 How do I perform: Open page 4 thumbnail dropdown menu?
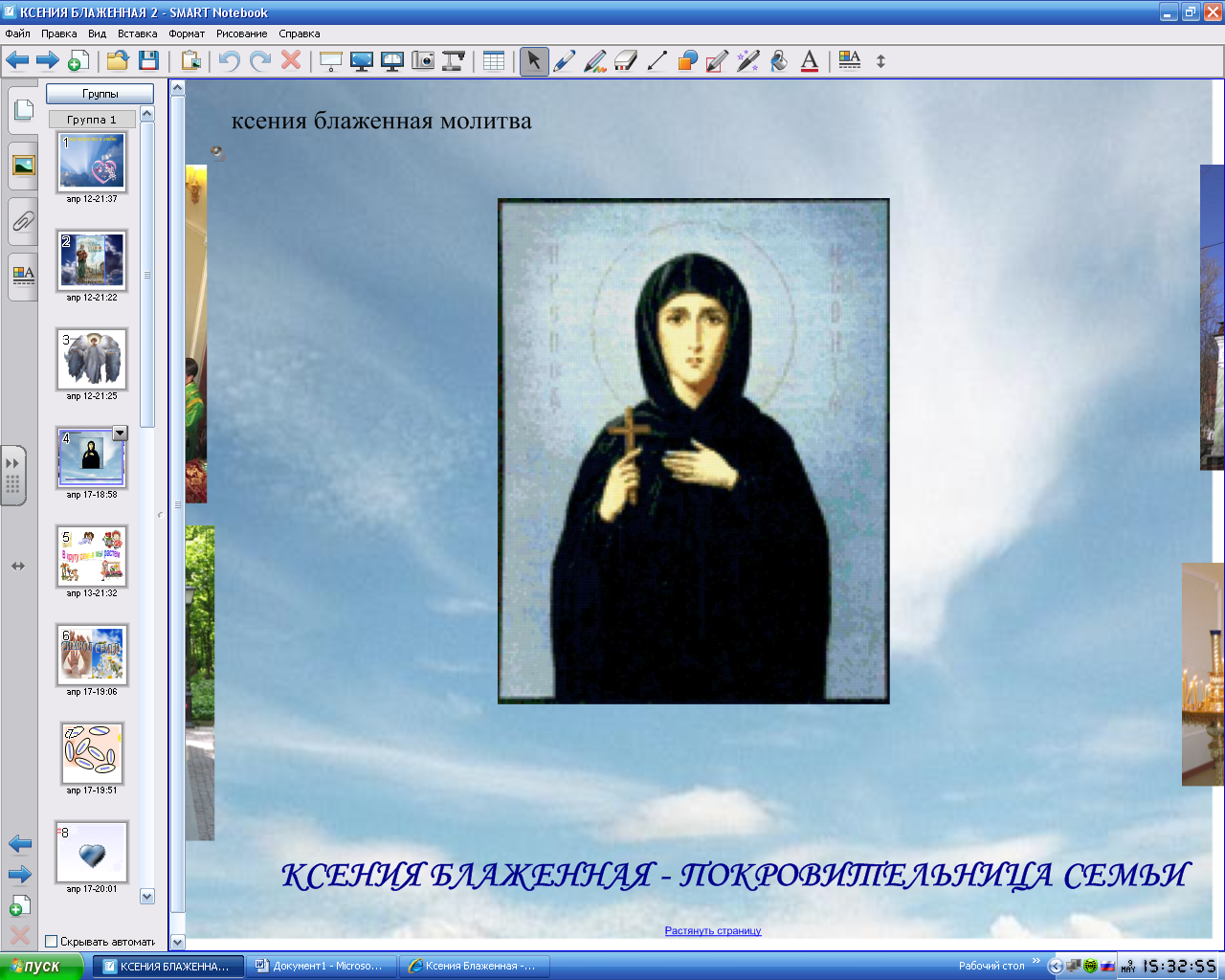[120, 434]
